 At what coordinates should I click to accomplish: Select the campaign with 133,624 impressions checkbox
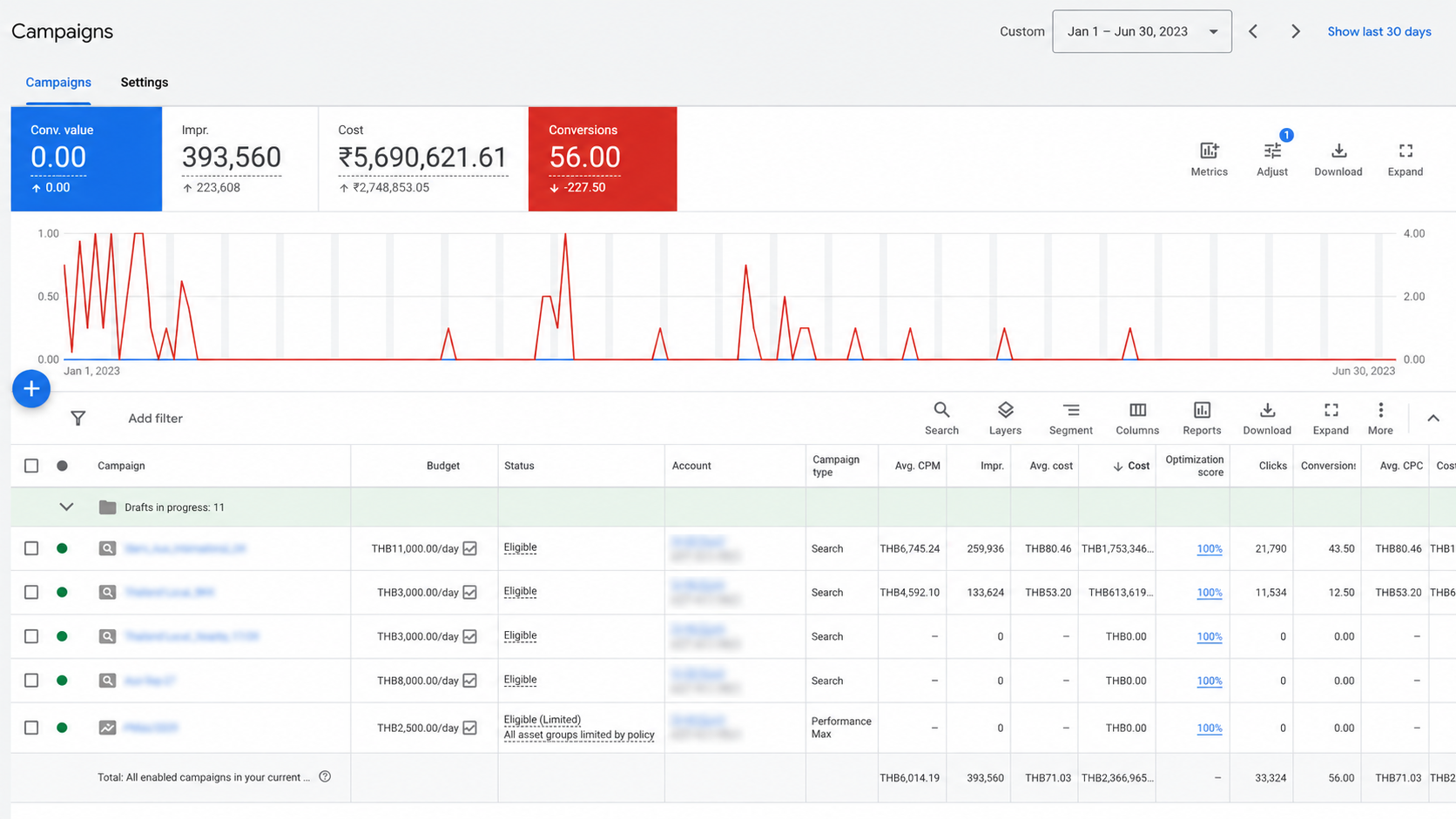coord(31,592)
